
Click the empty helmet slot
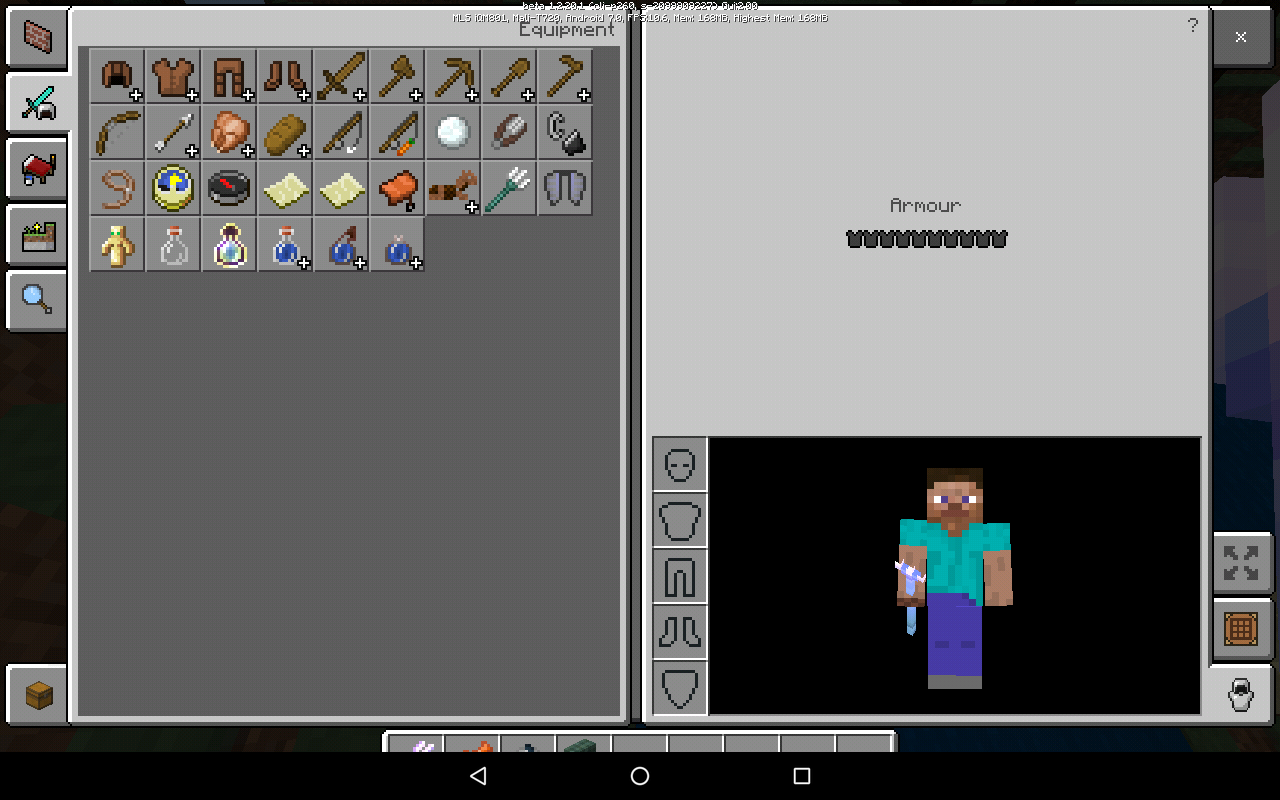tap(680, 464)
